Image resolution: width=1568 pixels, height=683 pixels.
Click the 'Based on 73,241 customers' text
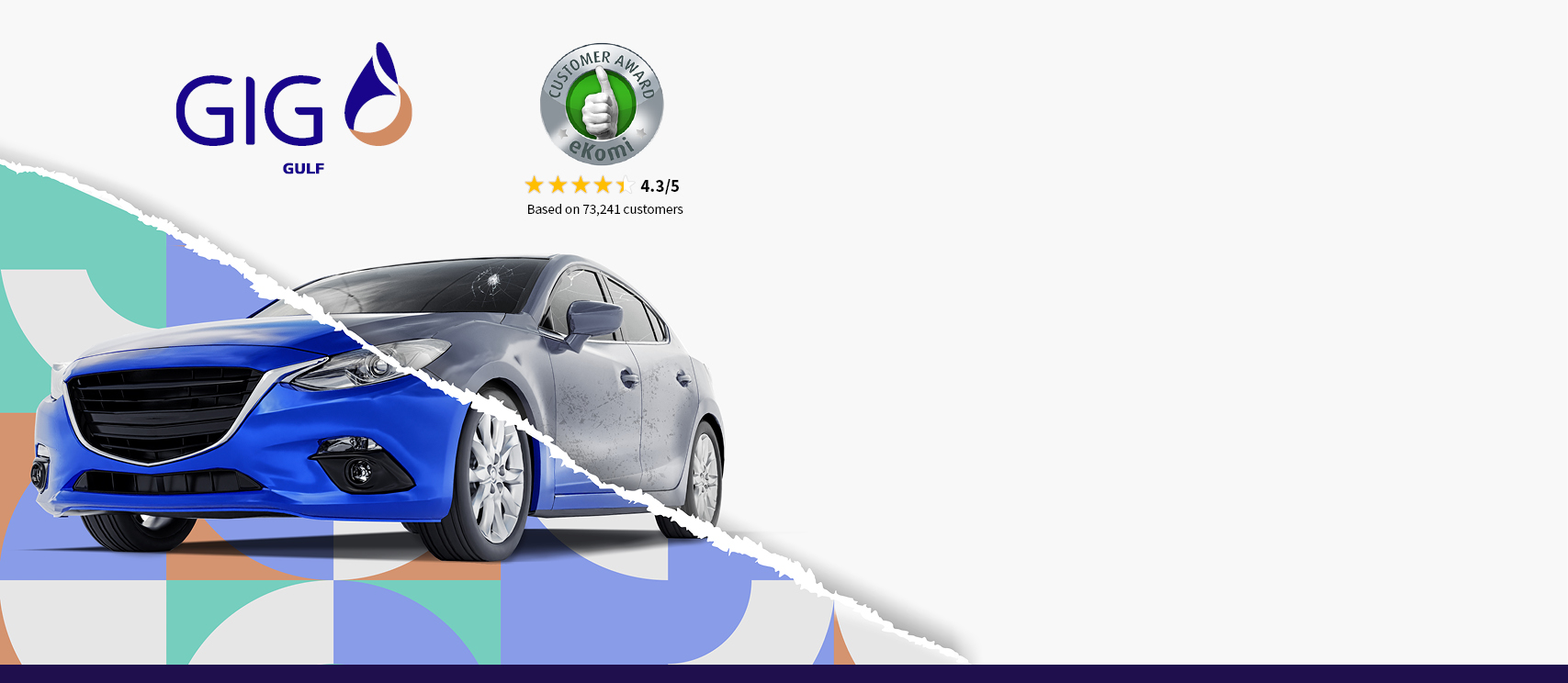click(604, 209)
